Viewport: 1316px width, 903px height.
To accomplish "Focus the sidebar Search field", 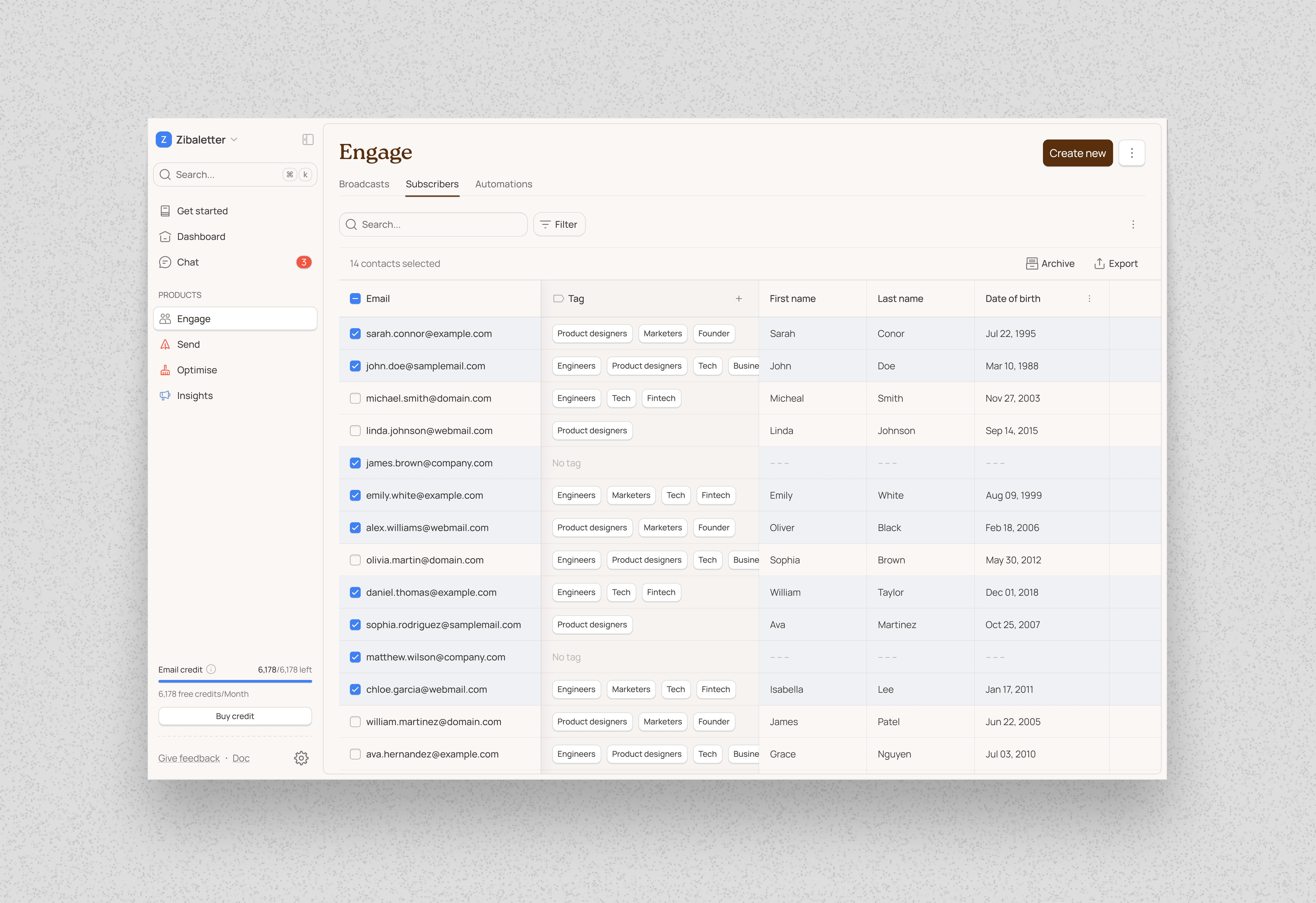I will 235,174.
